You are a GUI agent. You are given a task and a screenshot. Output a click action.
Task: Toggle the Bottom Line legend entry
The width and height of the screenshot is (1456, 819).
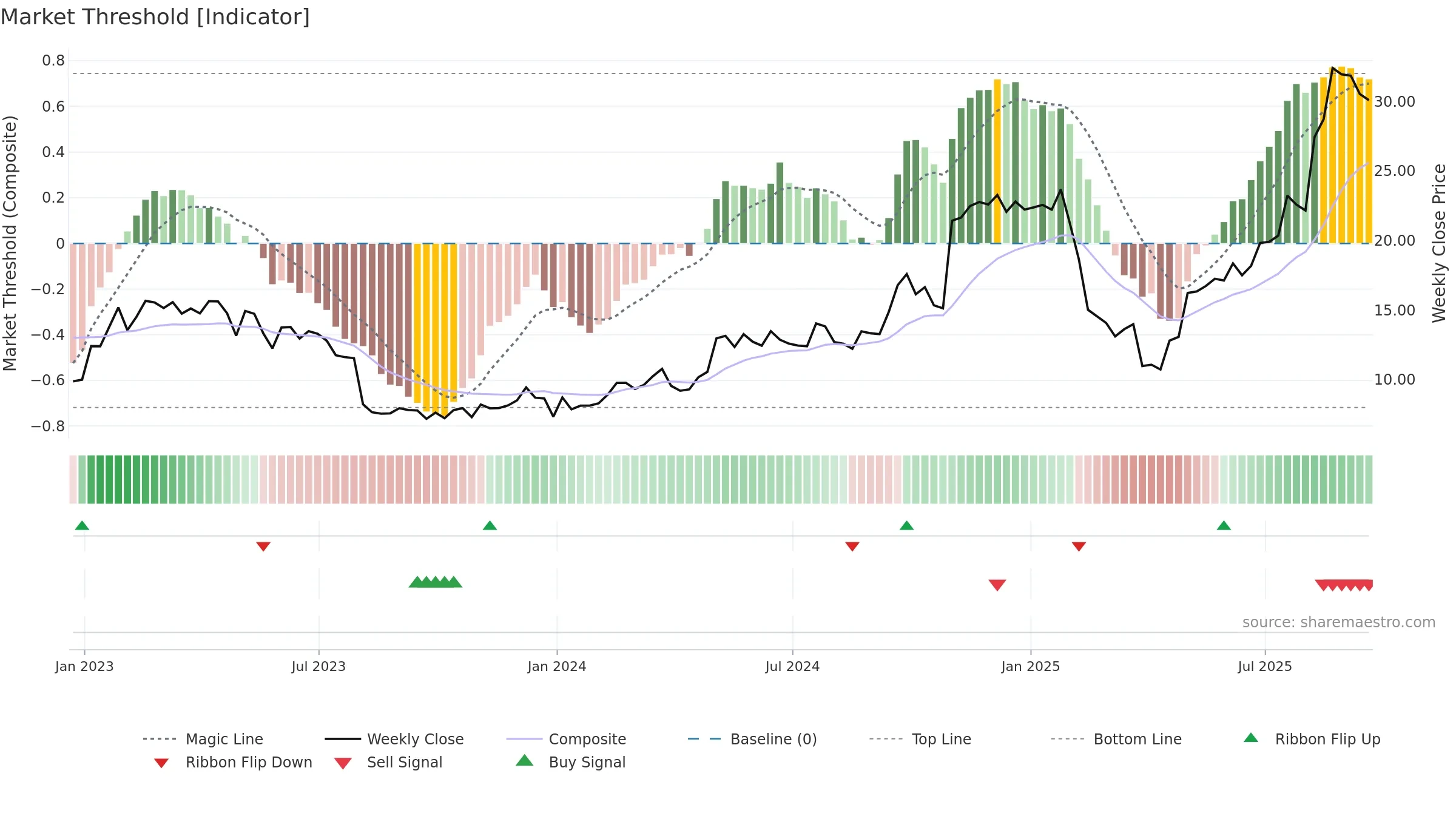click(1116, 739)
